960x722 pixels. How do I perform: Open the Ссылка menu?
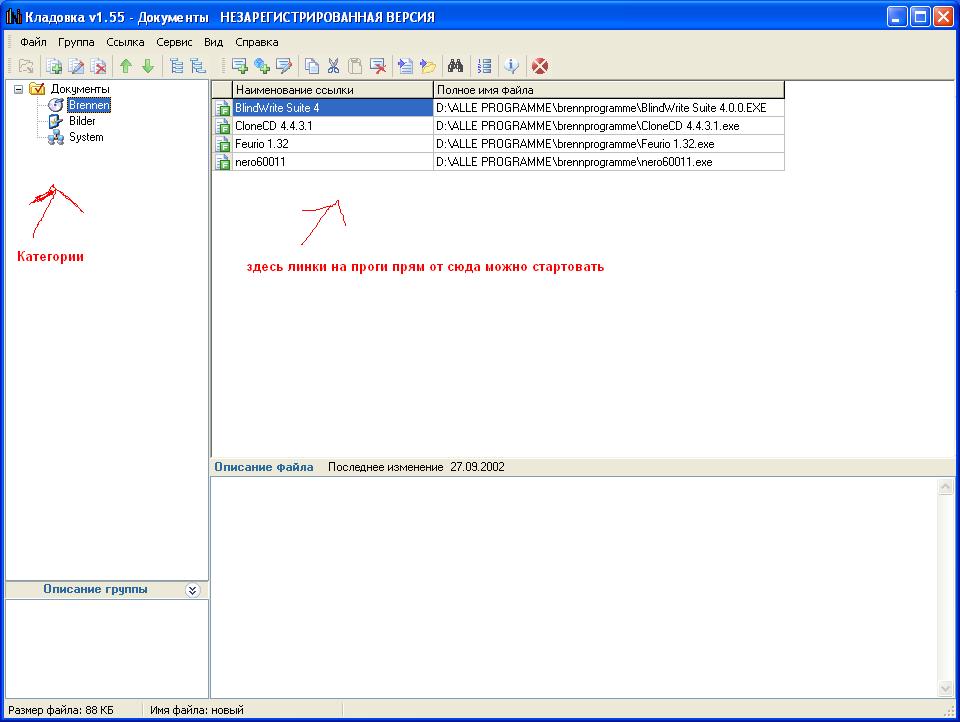[x=125, y=42]
